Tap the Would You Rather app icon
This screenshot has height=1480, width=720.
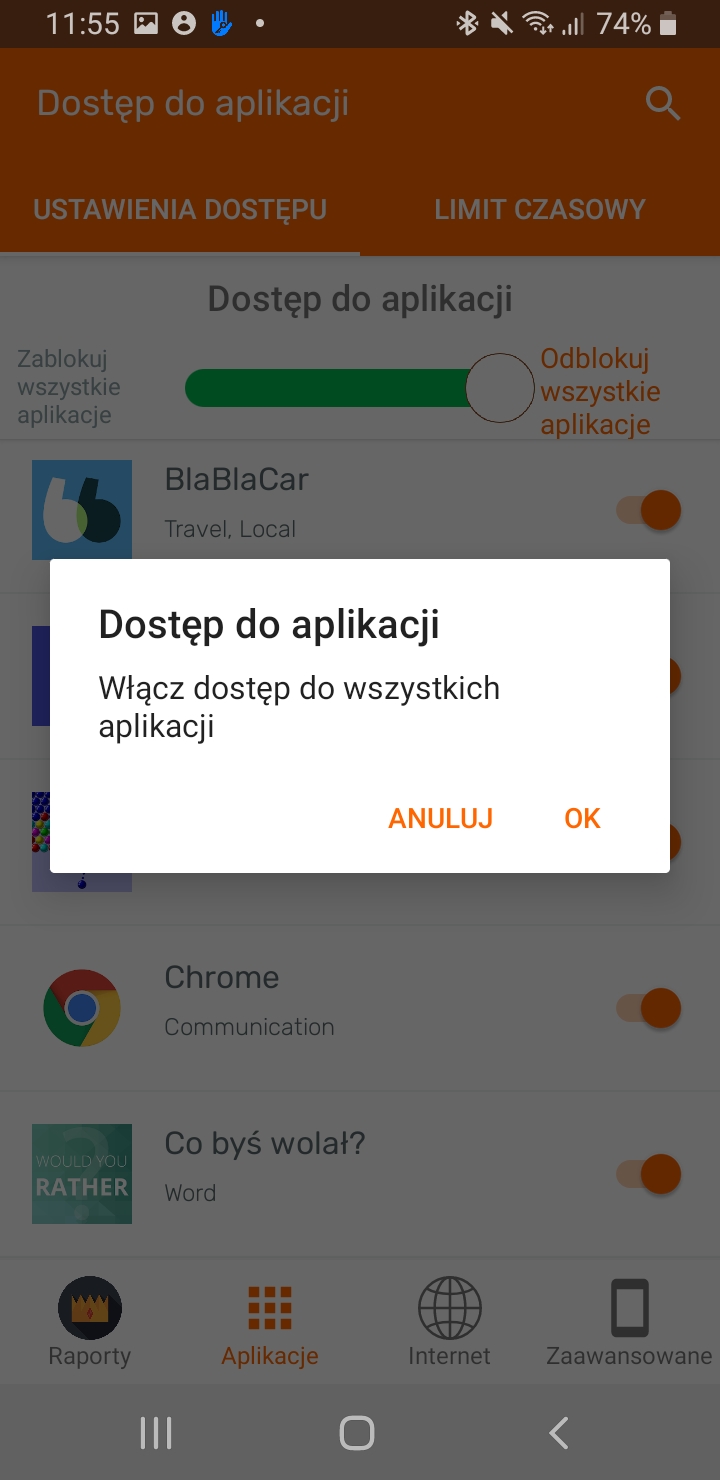point(82,1174)
